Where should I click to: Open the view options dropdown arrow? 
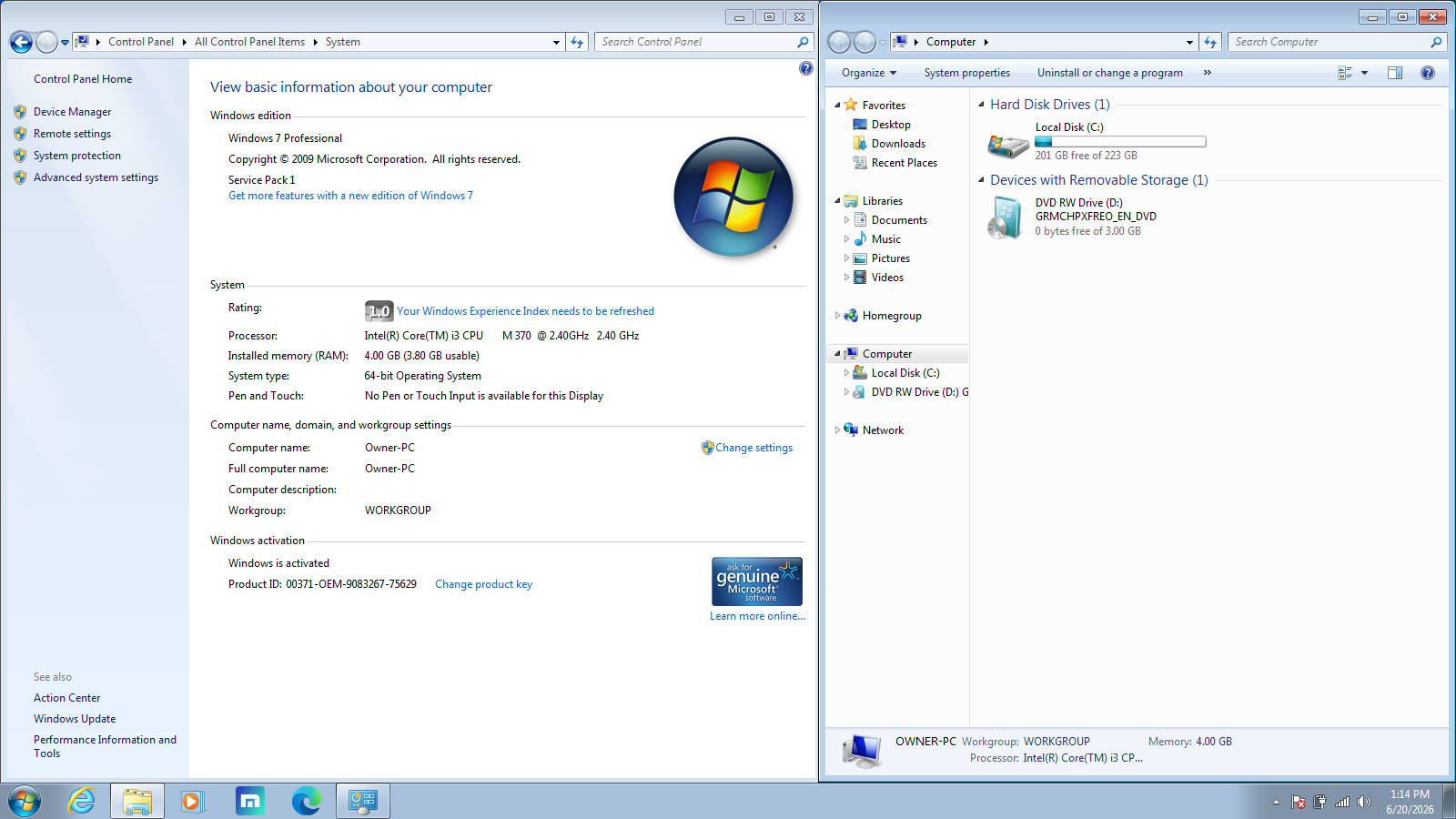[x=1364, y=73]
